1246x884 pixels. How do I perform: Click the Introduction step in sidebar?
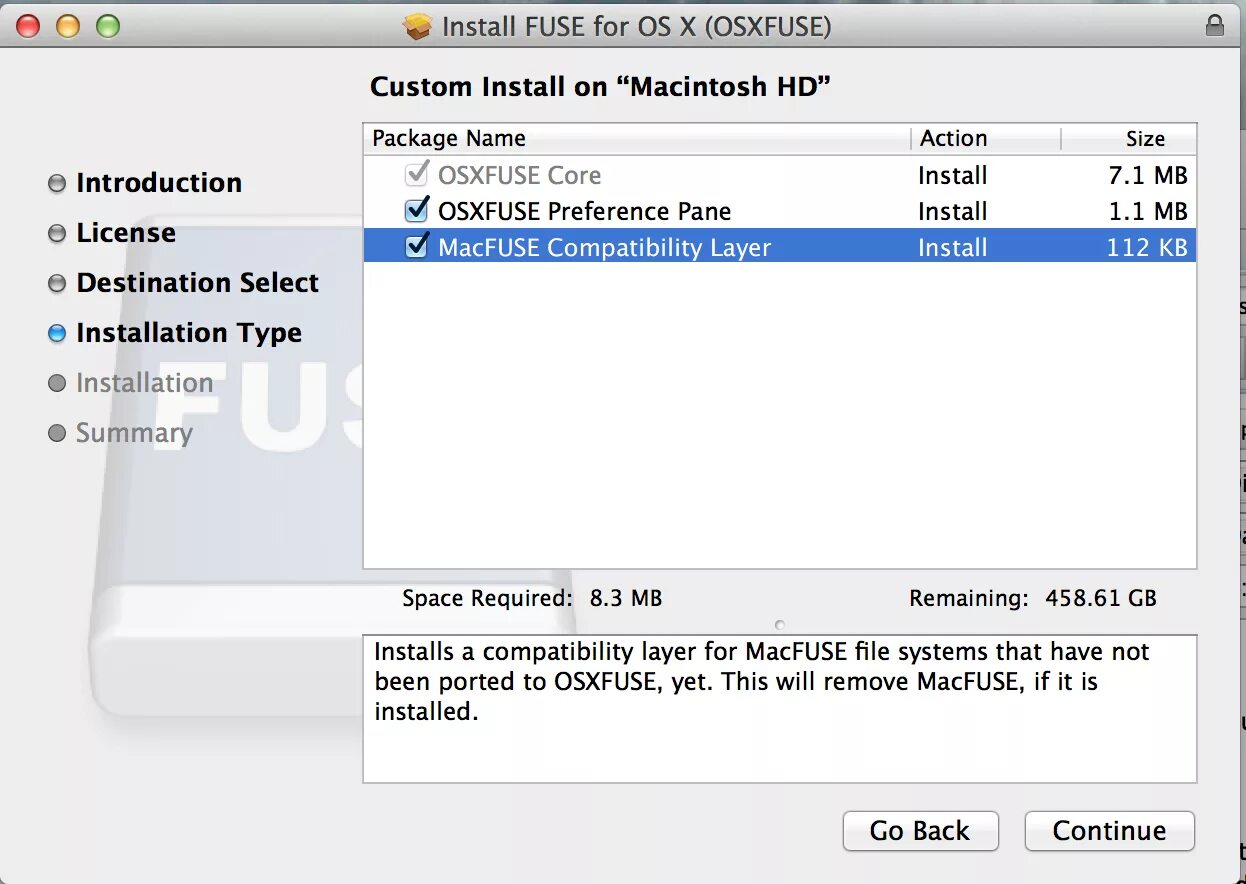click(159, 183)
